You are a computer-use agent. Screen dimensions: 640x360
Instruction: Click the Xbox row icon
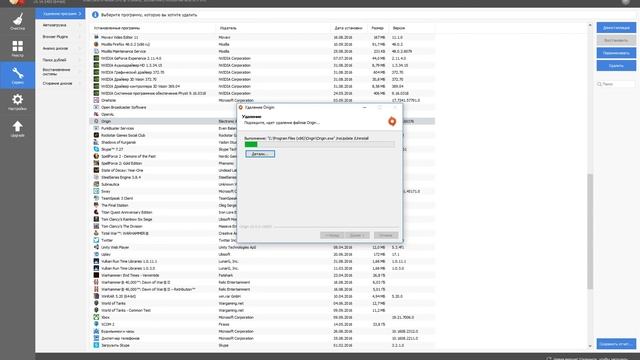(x=96, y=317)
